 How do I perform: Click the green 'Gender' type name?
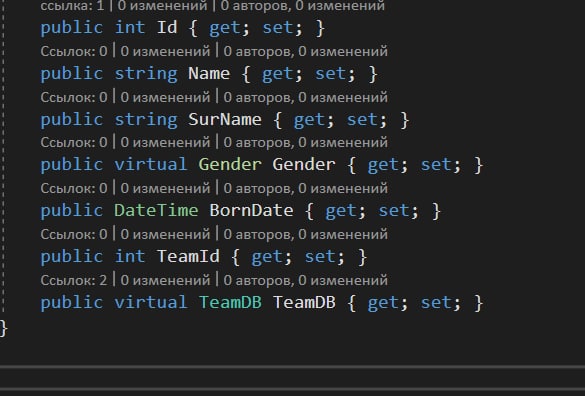coord(230,164)
